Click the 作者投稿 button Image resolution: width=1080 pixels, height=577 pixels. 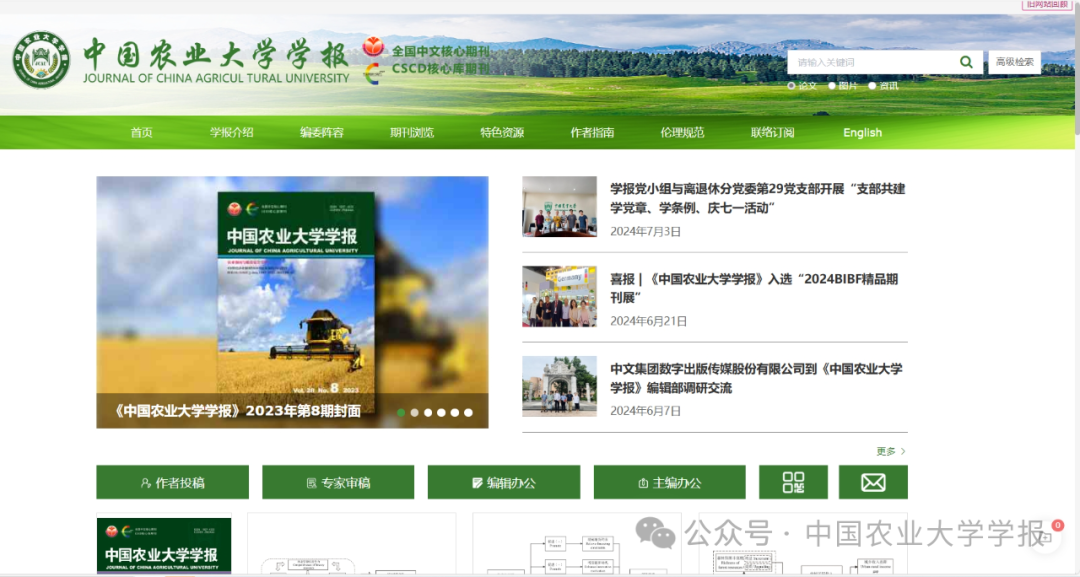tap(172, 482)
